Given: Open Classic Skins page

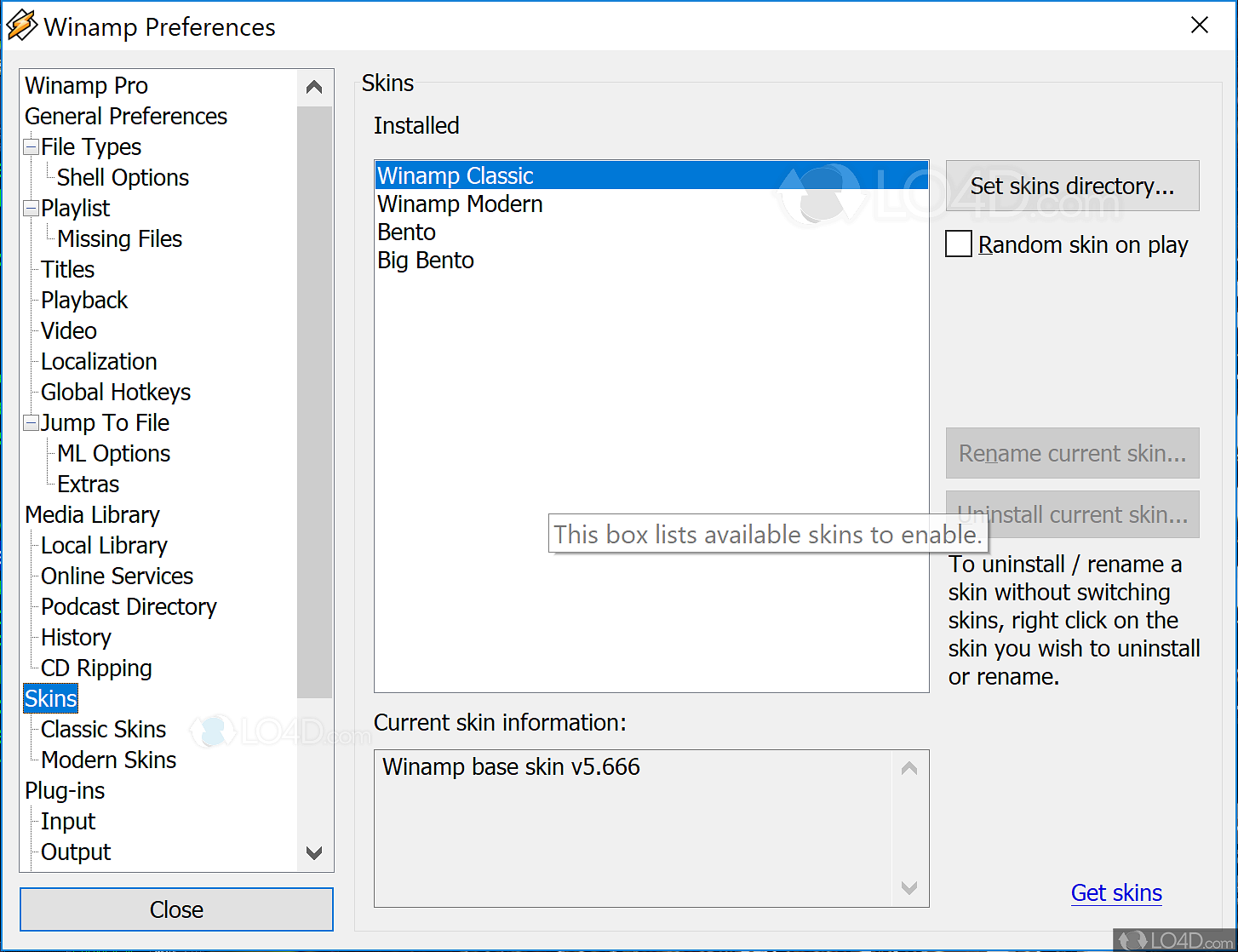Looking at the screenshot, I should 103,730.
